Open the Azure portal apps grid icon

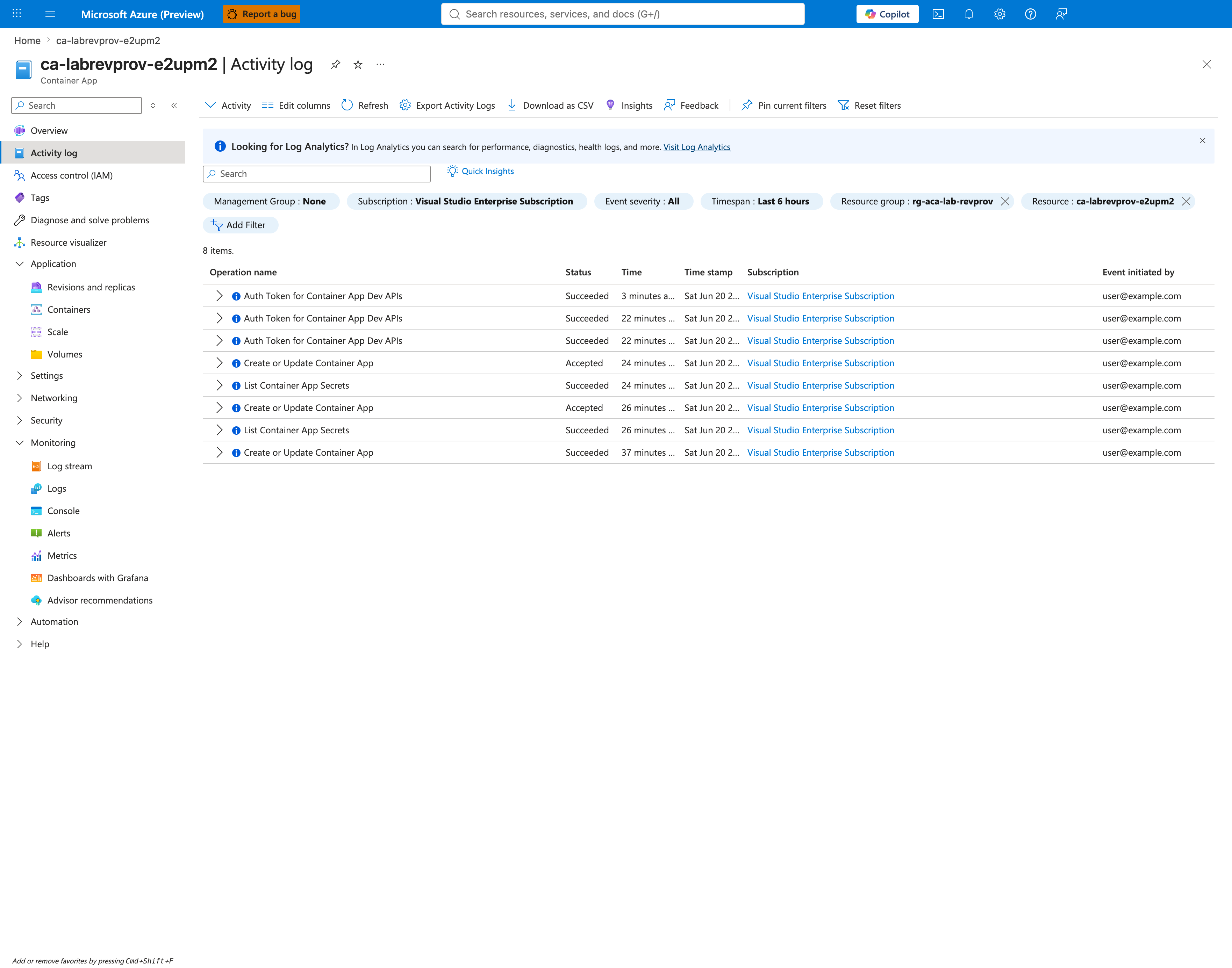(17, 14)
